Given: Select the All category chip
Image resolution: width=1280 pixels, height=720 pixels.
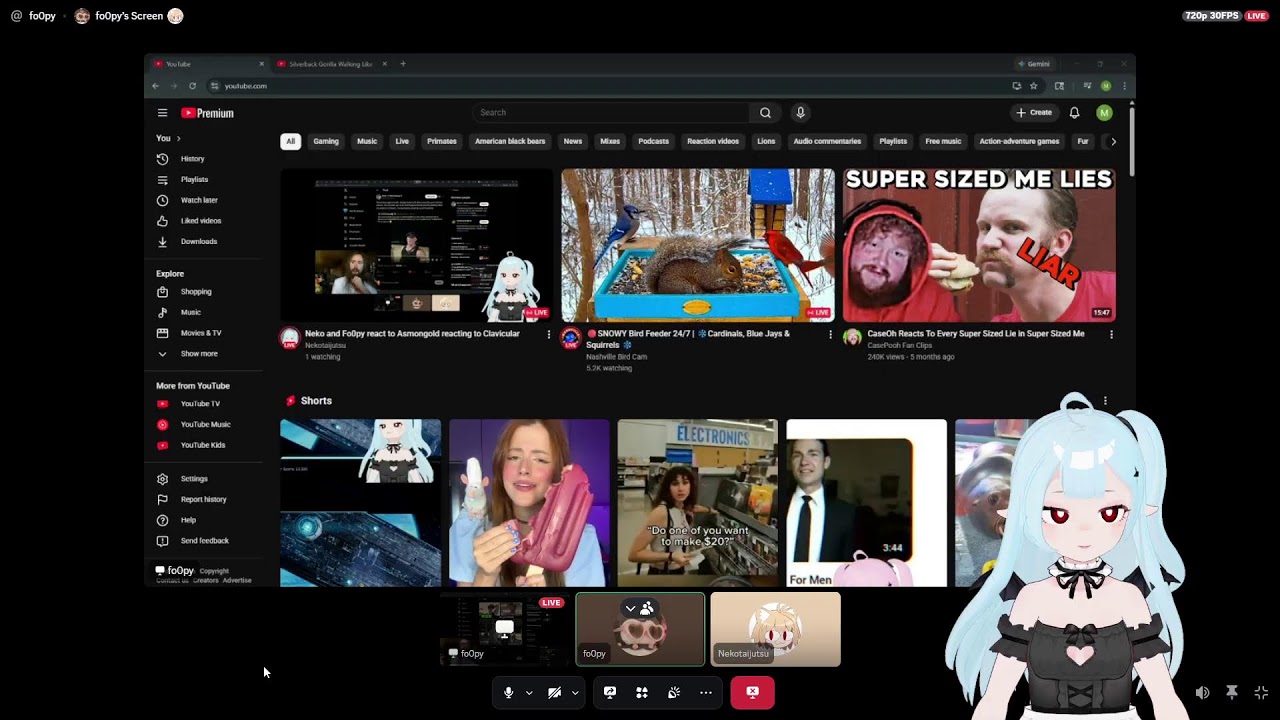Looking at the screenshot, I should point(290,141).
